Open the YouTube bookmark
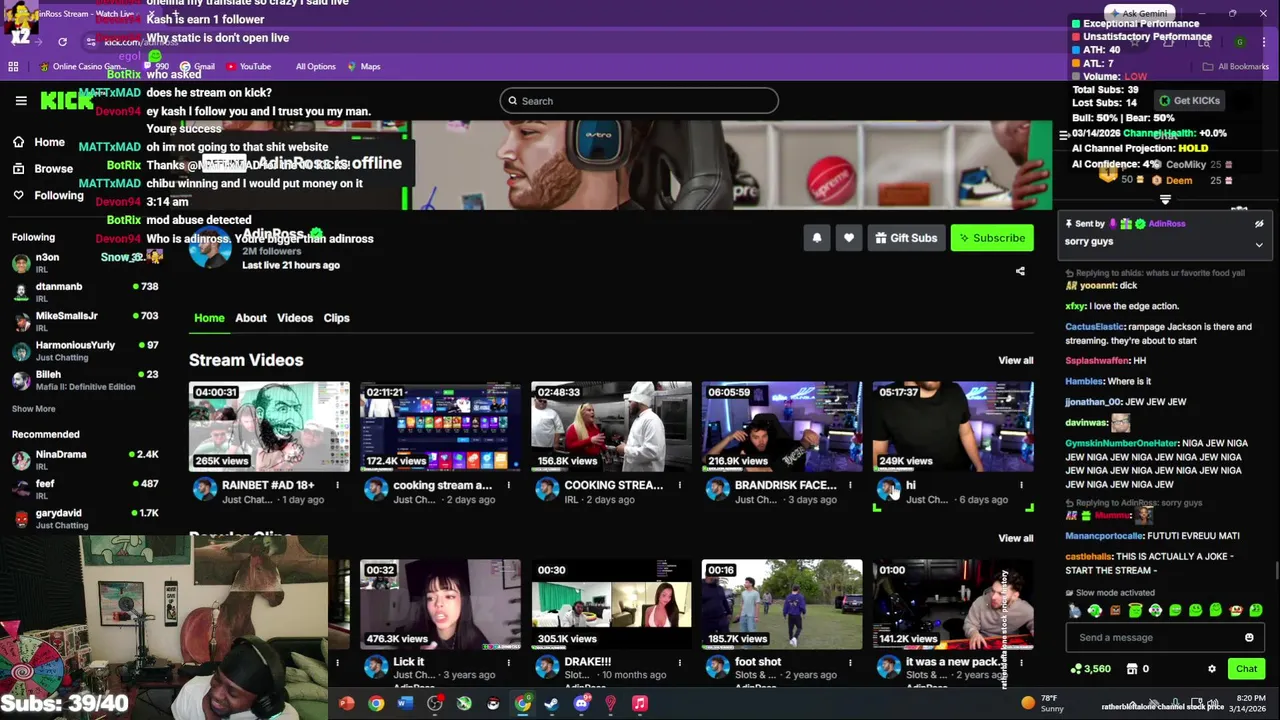 248,67
